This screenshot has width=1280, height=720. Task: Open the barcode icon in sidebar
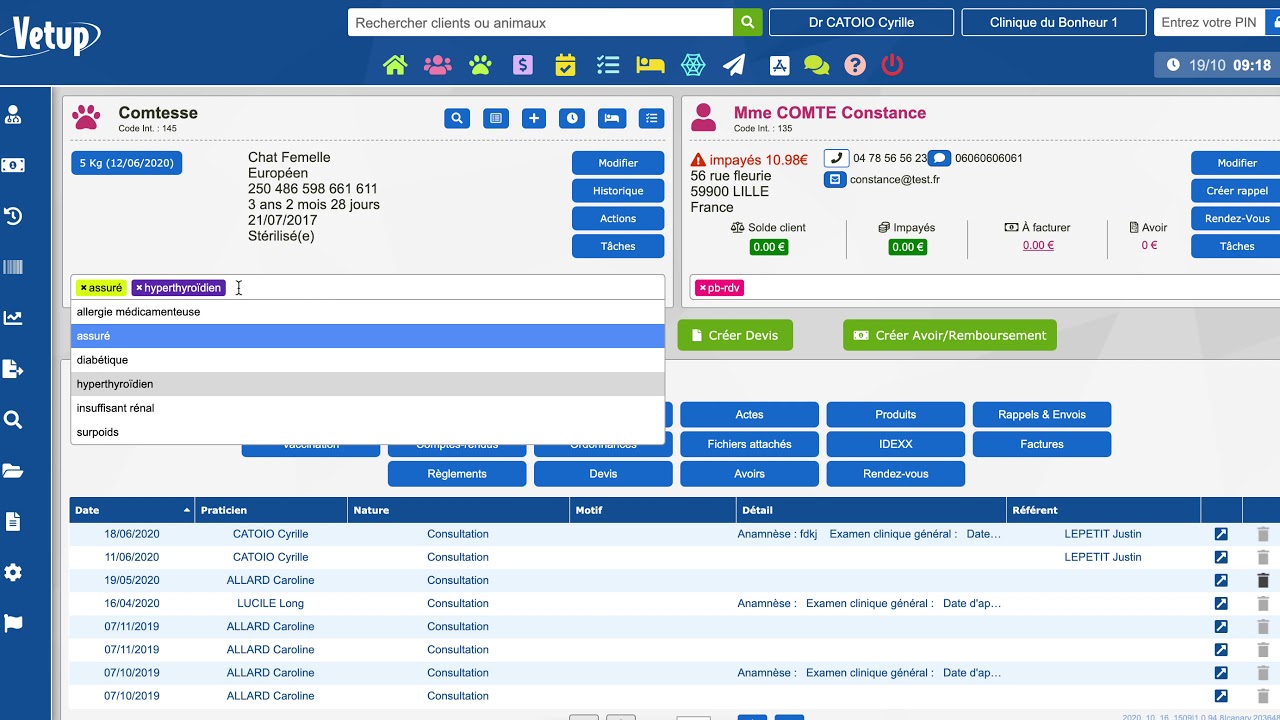pos(13,267)
